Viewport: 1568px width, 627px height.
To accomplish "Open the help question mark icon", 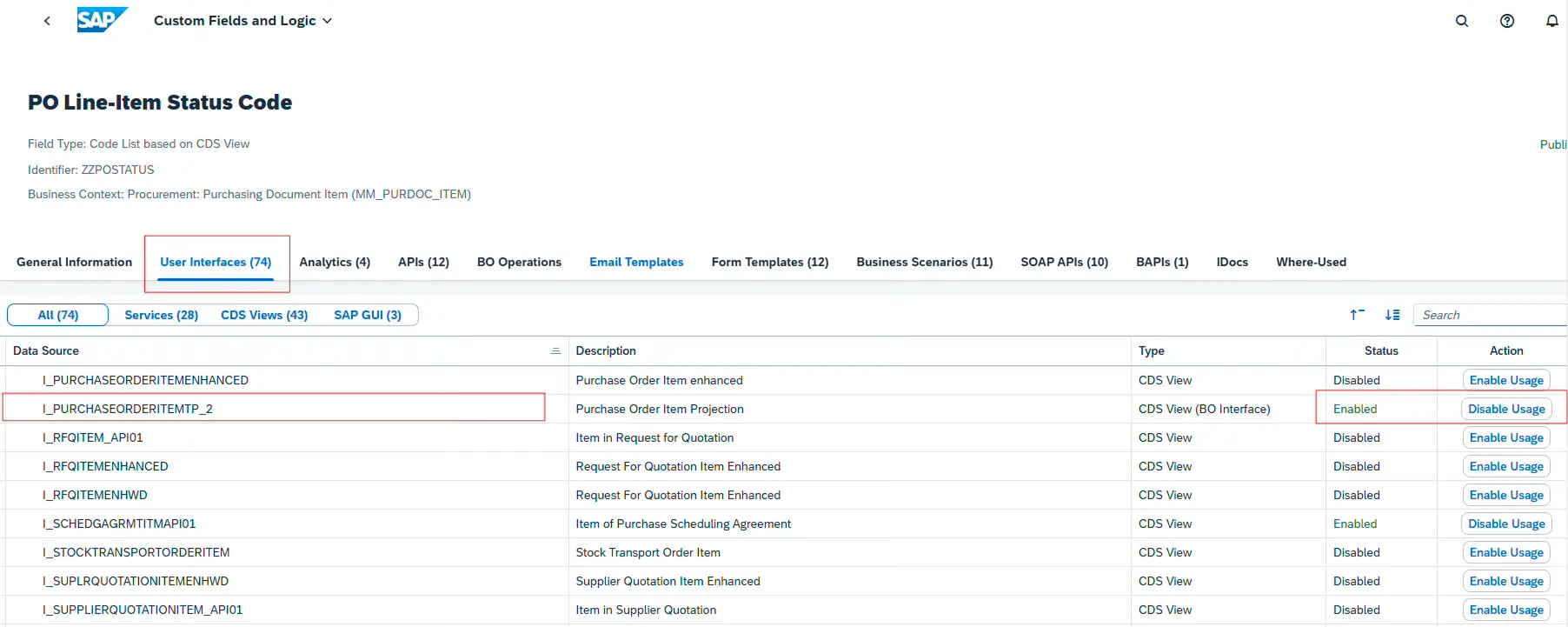I will pos(1507,21).
